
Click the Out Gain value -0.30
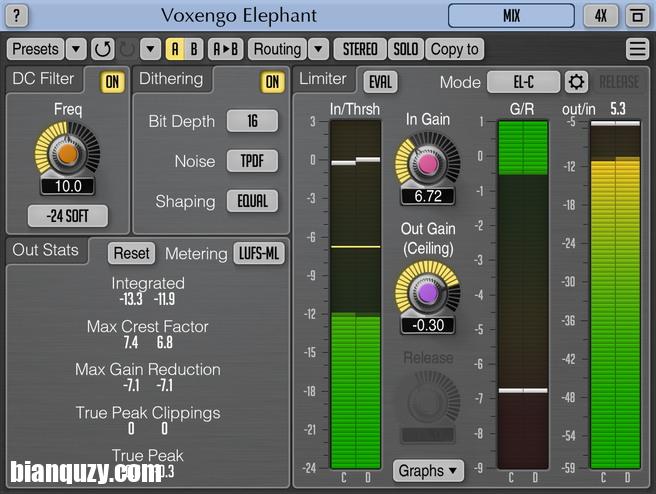pyautogui.click(x=428, y=325)
